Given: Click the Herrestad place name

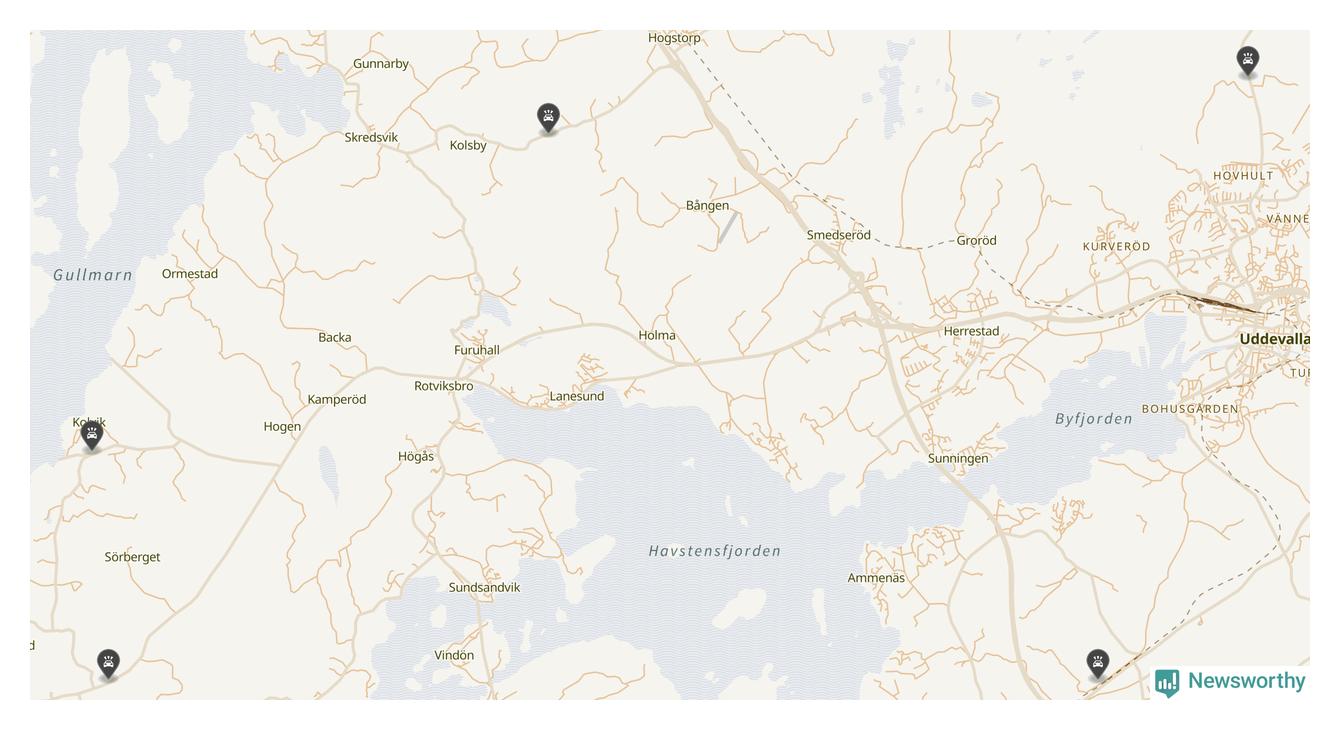Looking at the screenshot, I should [x=971, y=331].
